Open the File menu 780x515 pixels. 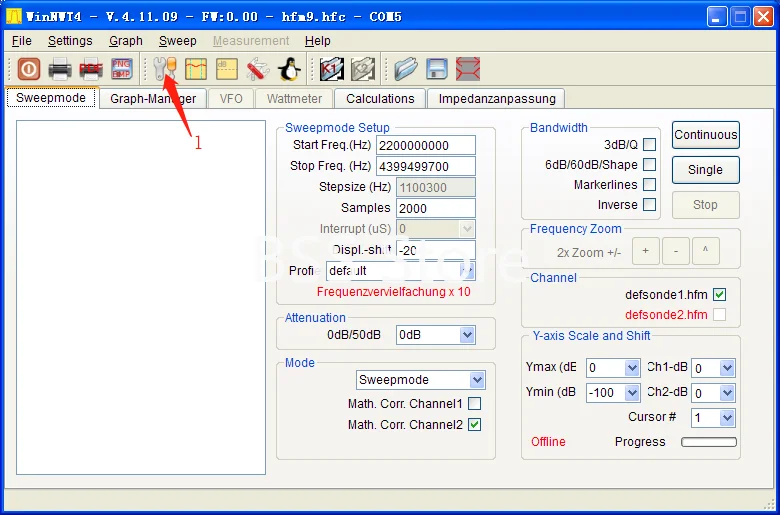pyautogui.click(x=22, y=41)
